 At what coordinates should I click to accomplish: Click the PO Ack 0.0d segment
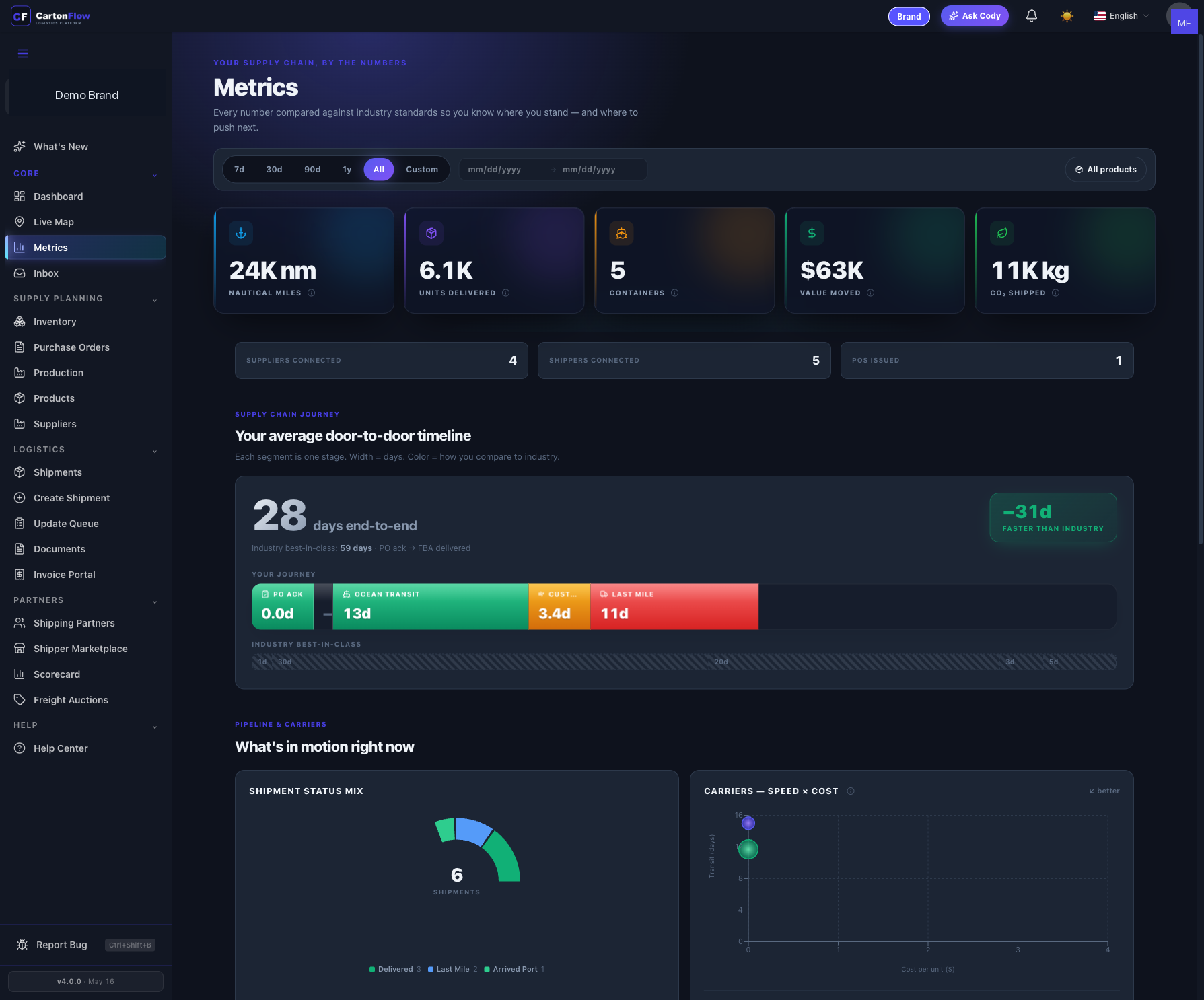[283, 606]
